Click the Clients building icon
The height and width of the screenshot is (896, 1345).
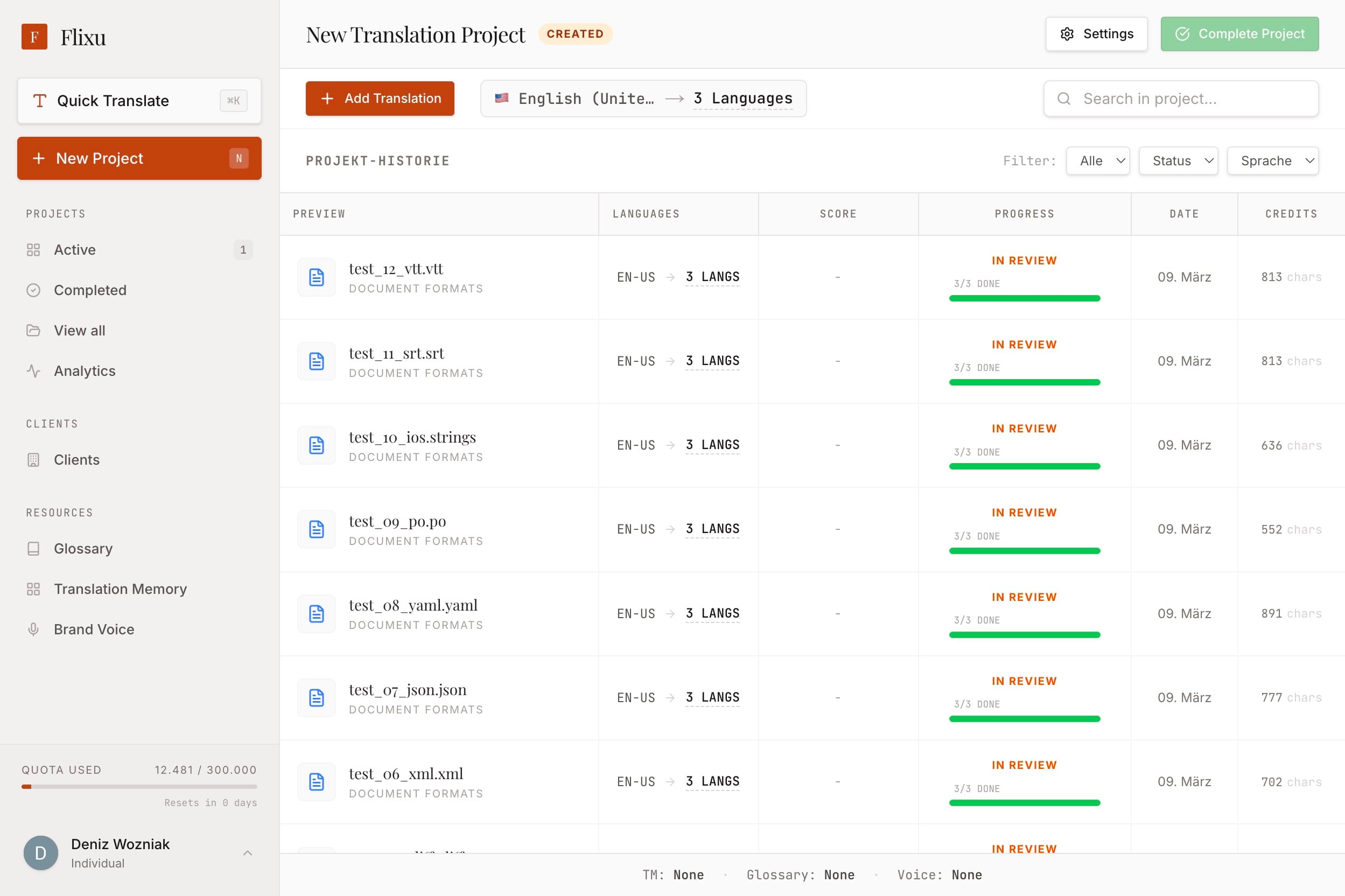33,460
